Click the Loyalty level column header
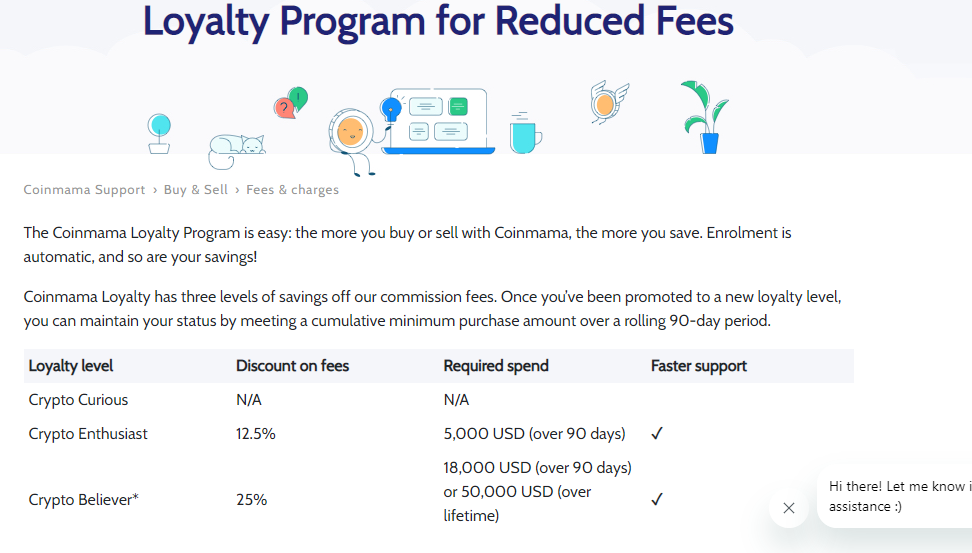972x553 pixels. [71, 366]
